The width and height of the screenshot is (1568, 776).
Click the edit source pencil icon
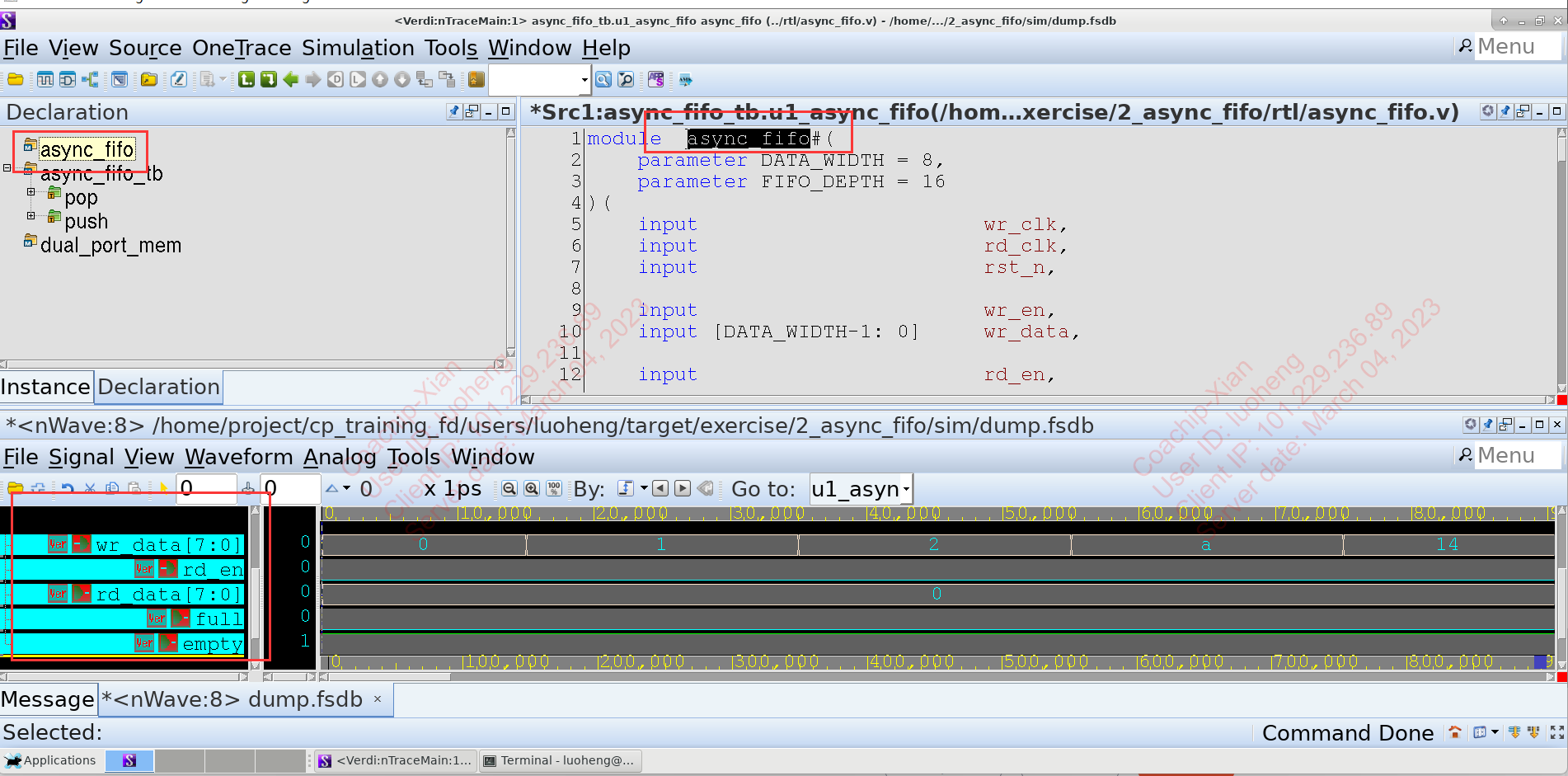(178, 79)
